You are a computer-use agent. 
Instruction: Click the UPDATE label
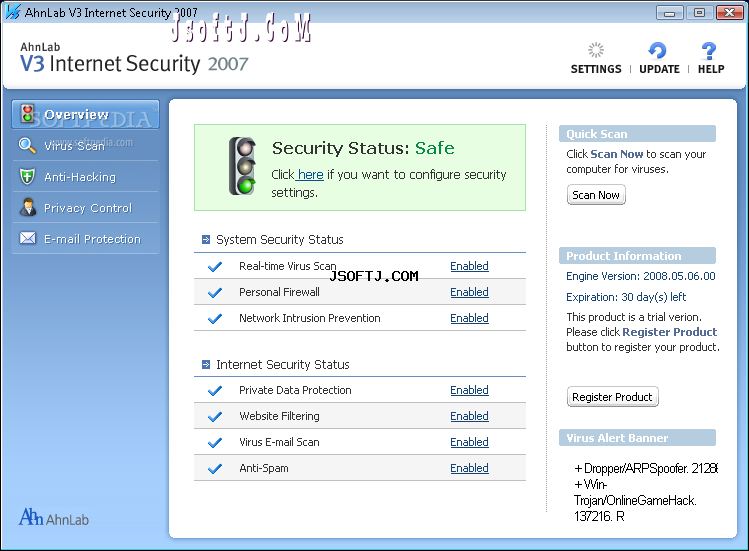[659, 69]
